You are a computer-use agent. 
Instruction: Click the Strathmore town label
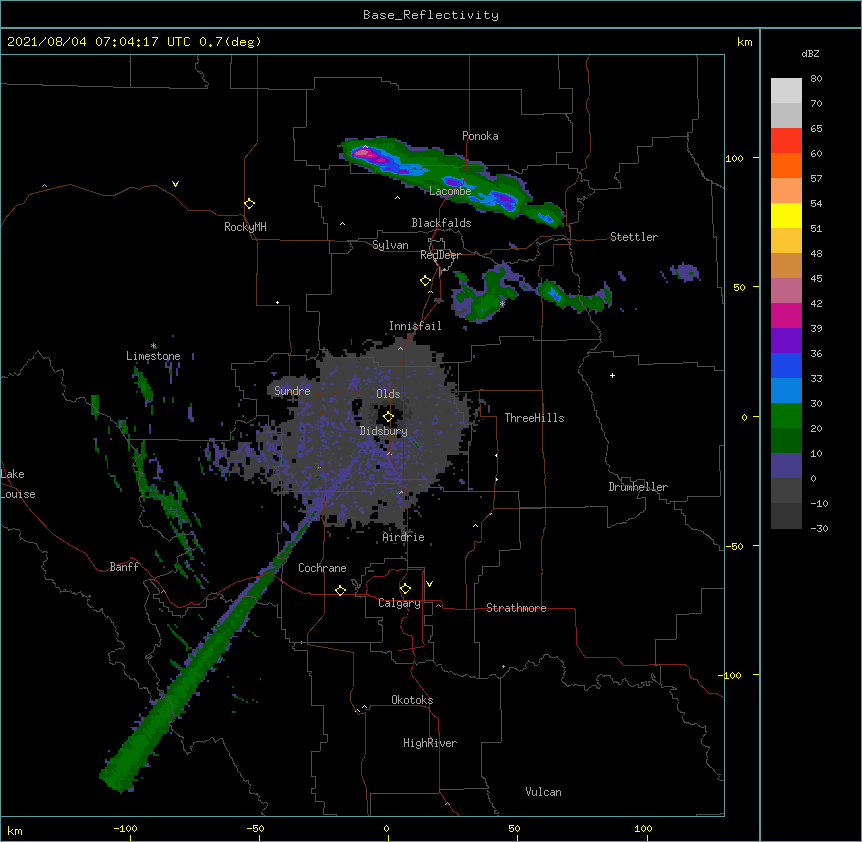pyautogui.click(x=516, y=608)
